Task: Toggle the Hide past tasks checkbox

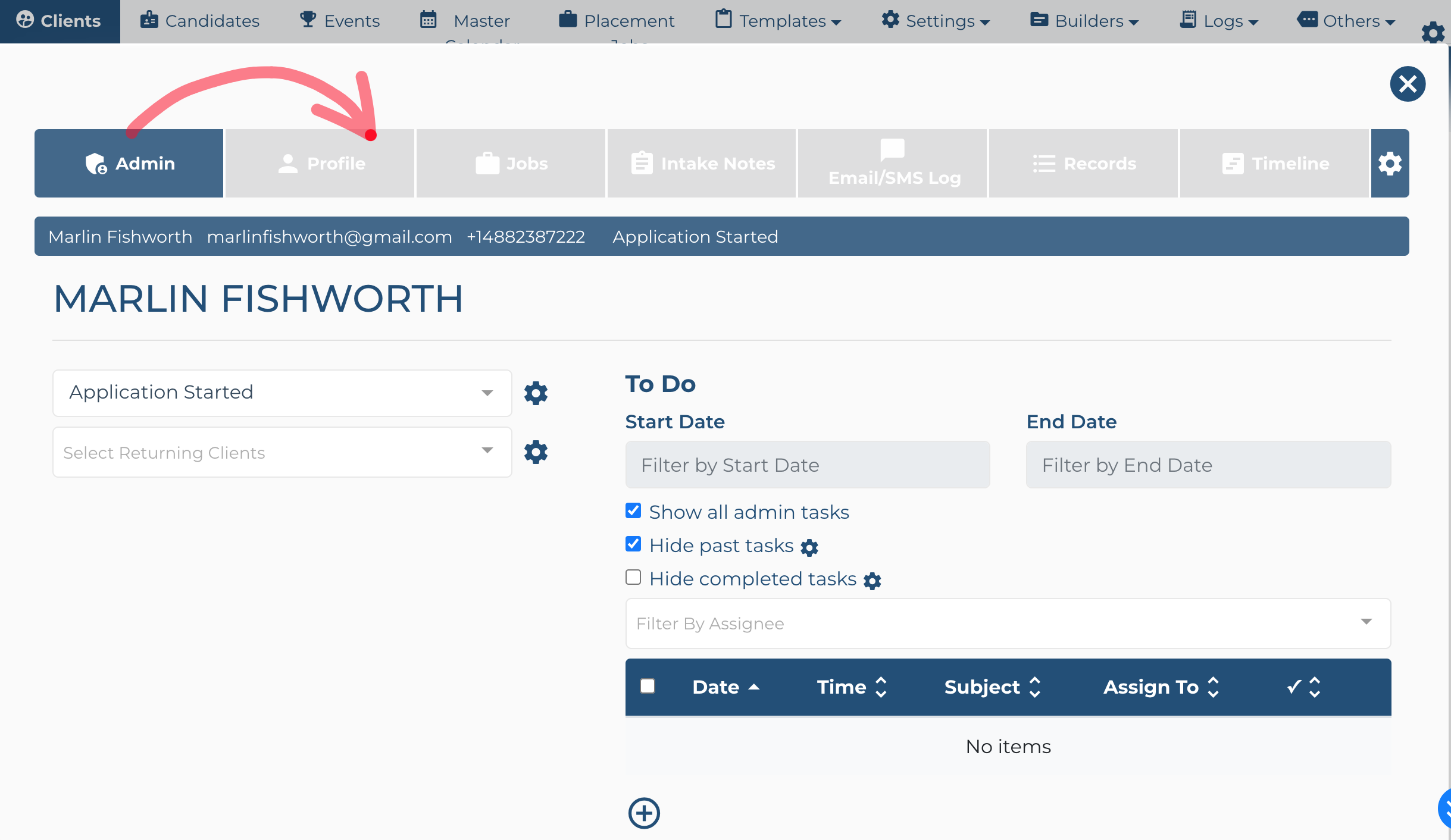Action: click(x=633, y=544)
